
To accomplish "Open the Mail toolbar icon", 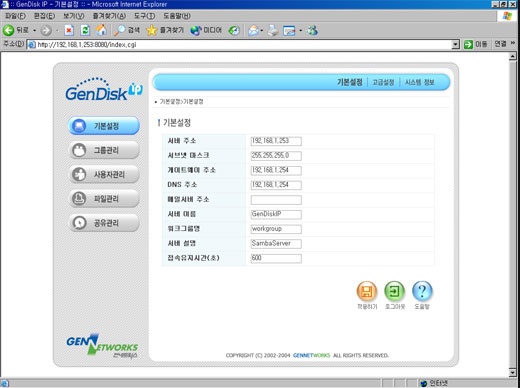I will click(253, 31).
